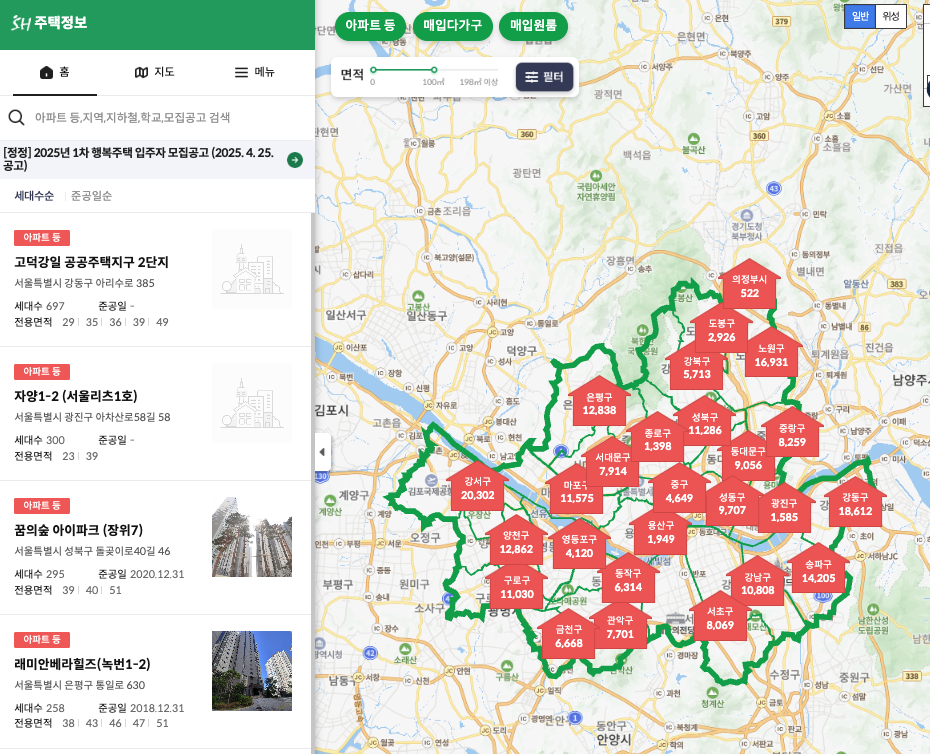Select the 은평구 12,838 marker

click(599, 401)
